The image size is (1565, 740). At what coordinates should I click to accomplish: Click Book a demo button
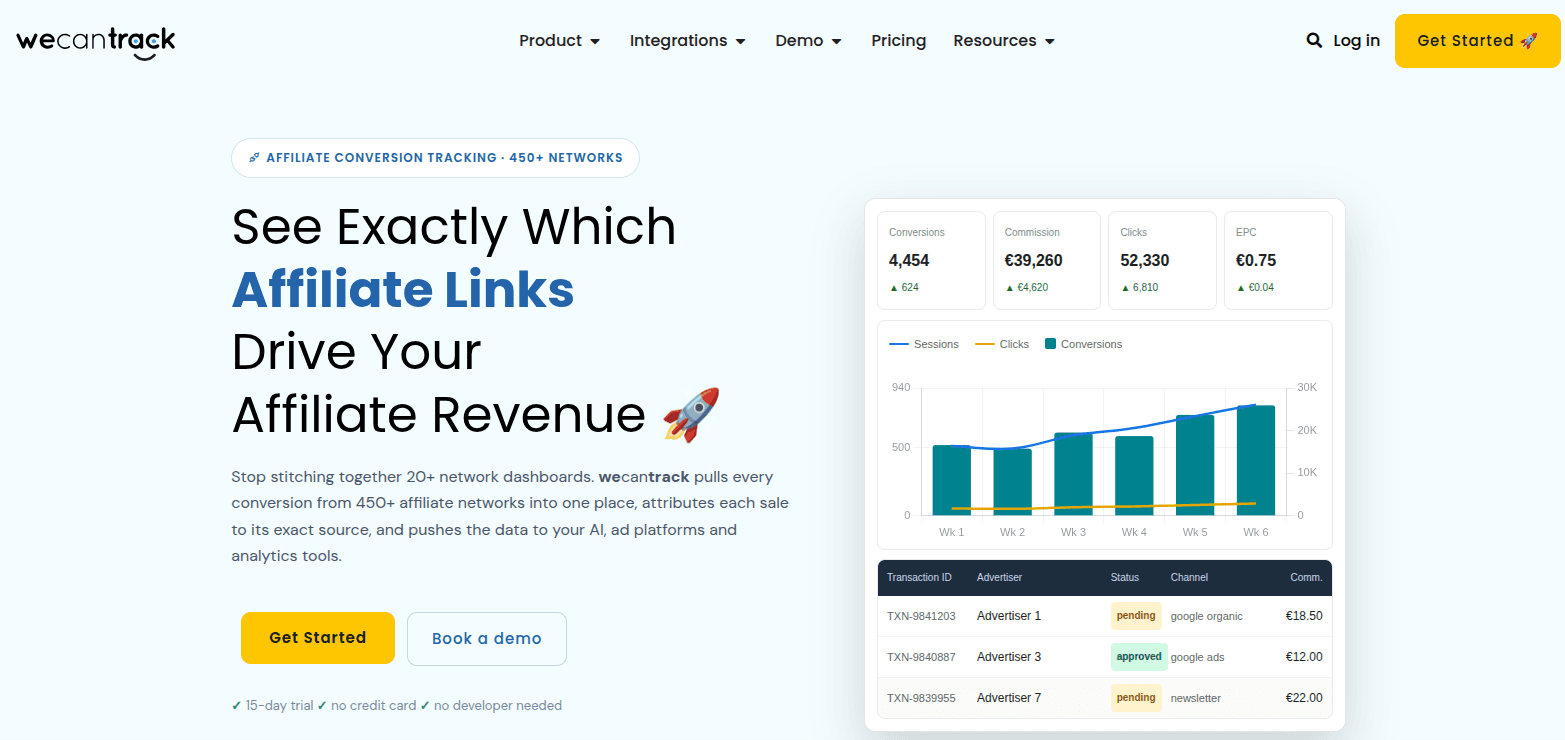[x=487, y=639]
